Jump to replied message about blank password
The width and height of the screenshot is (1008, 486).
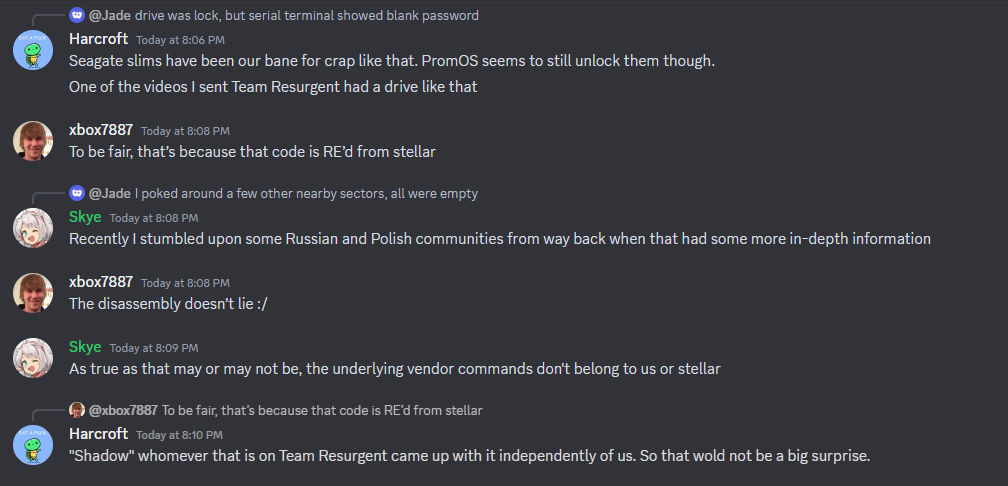point(307,15)
